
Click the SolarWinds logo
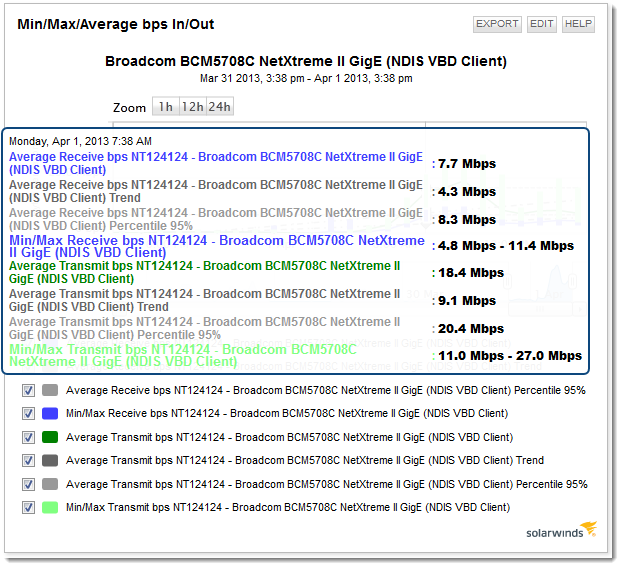click(x=561, y=531)
